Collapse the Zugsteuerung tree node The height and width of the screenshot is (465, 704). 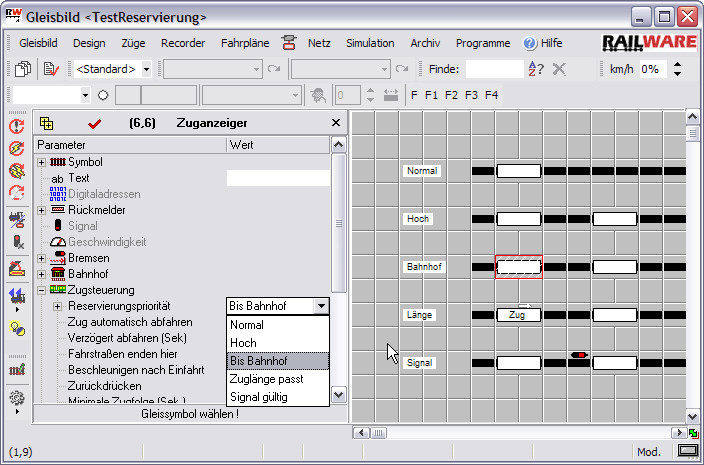41,290
